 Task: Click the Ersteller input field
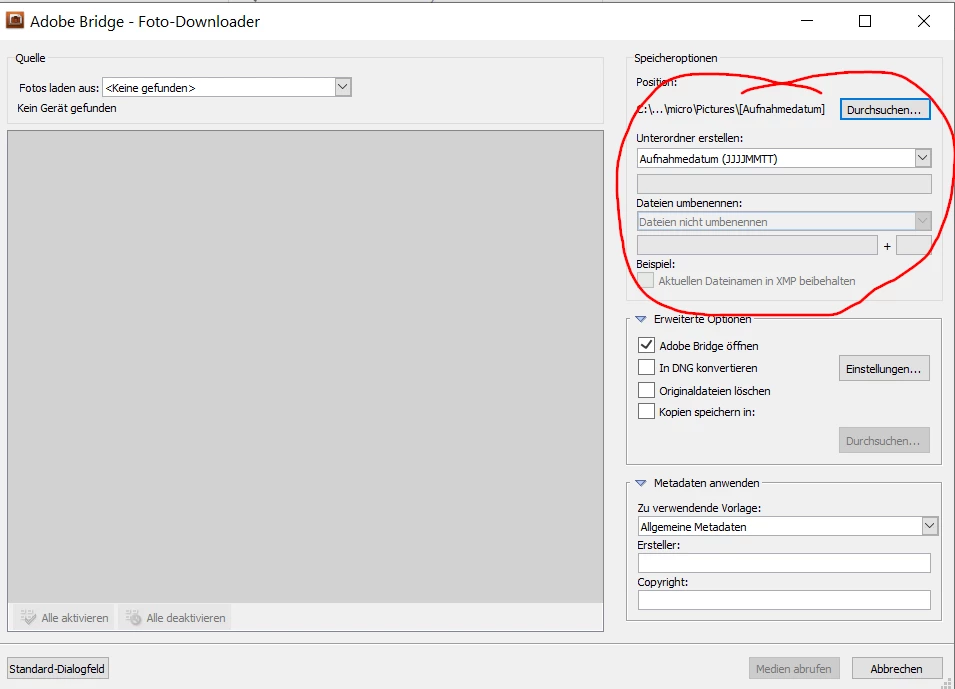tap(784, 563)
